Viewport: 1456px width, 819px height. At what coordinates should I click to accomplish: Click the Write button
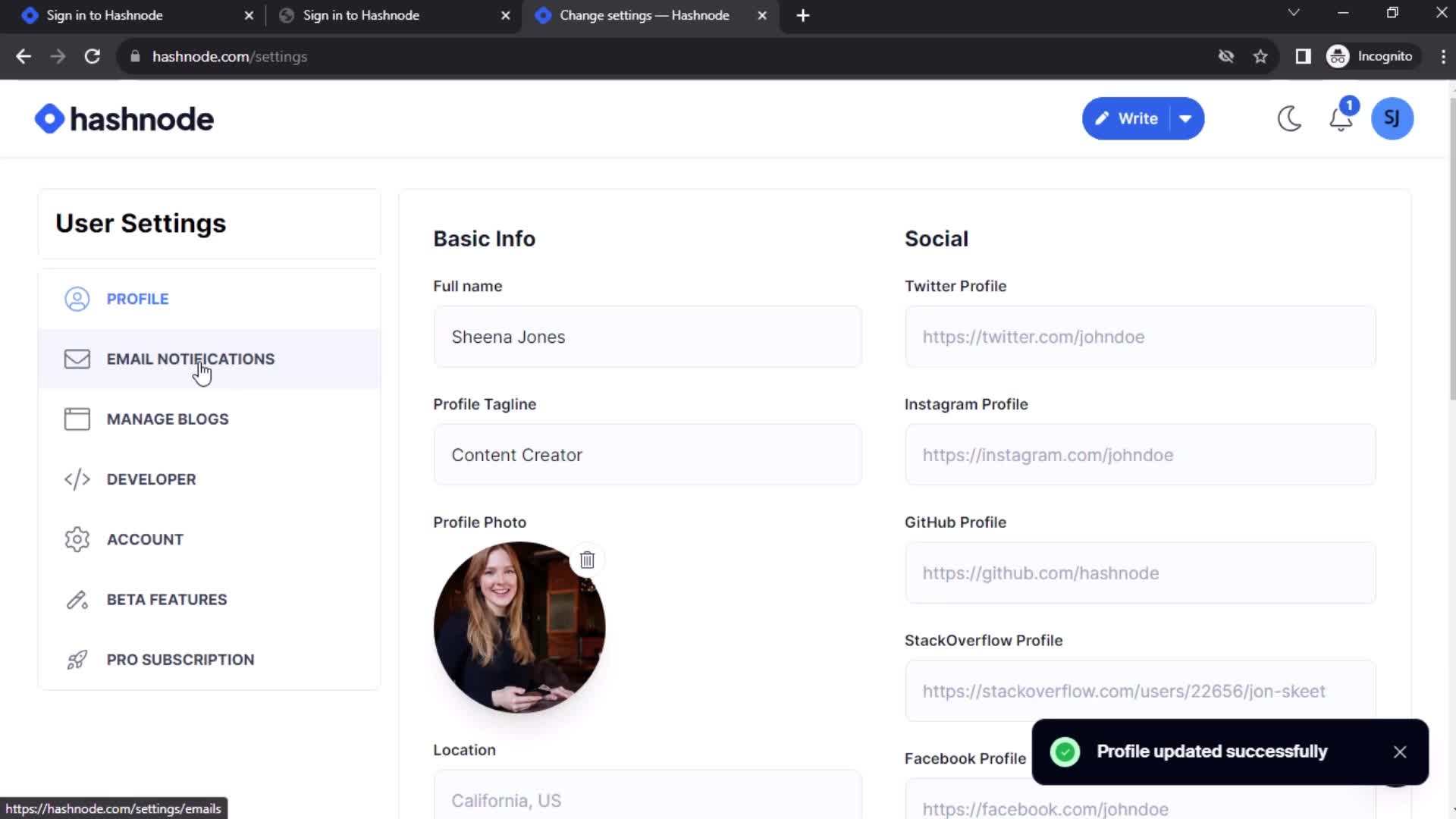1127,118
